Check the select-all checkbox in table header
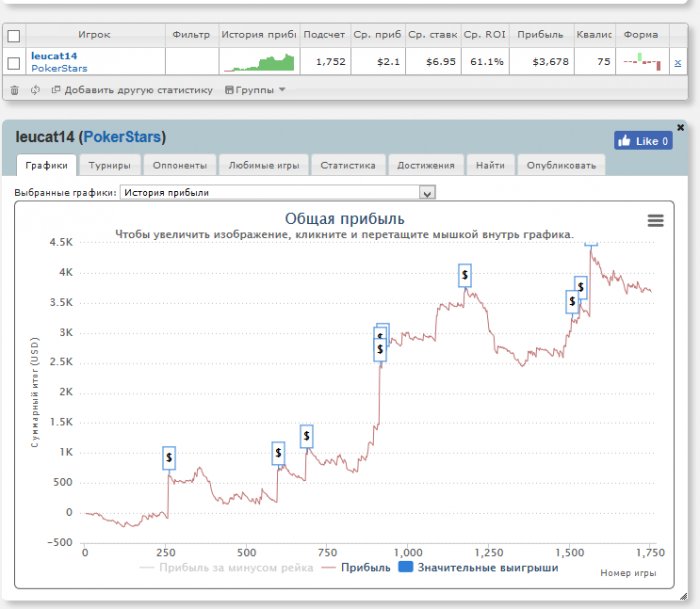The height and width of the screenshot is (609, 700). pos(14,35)
